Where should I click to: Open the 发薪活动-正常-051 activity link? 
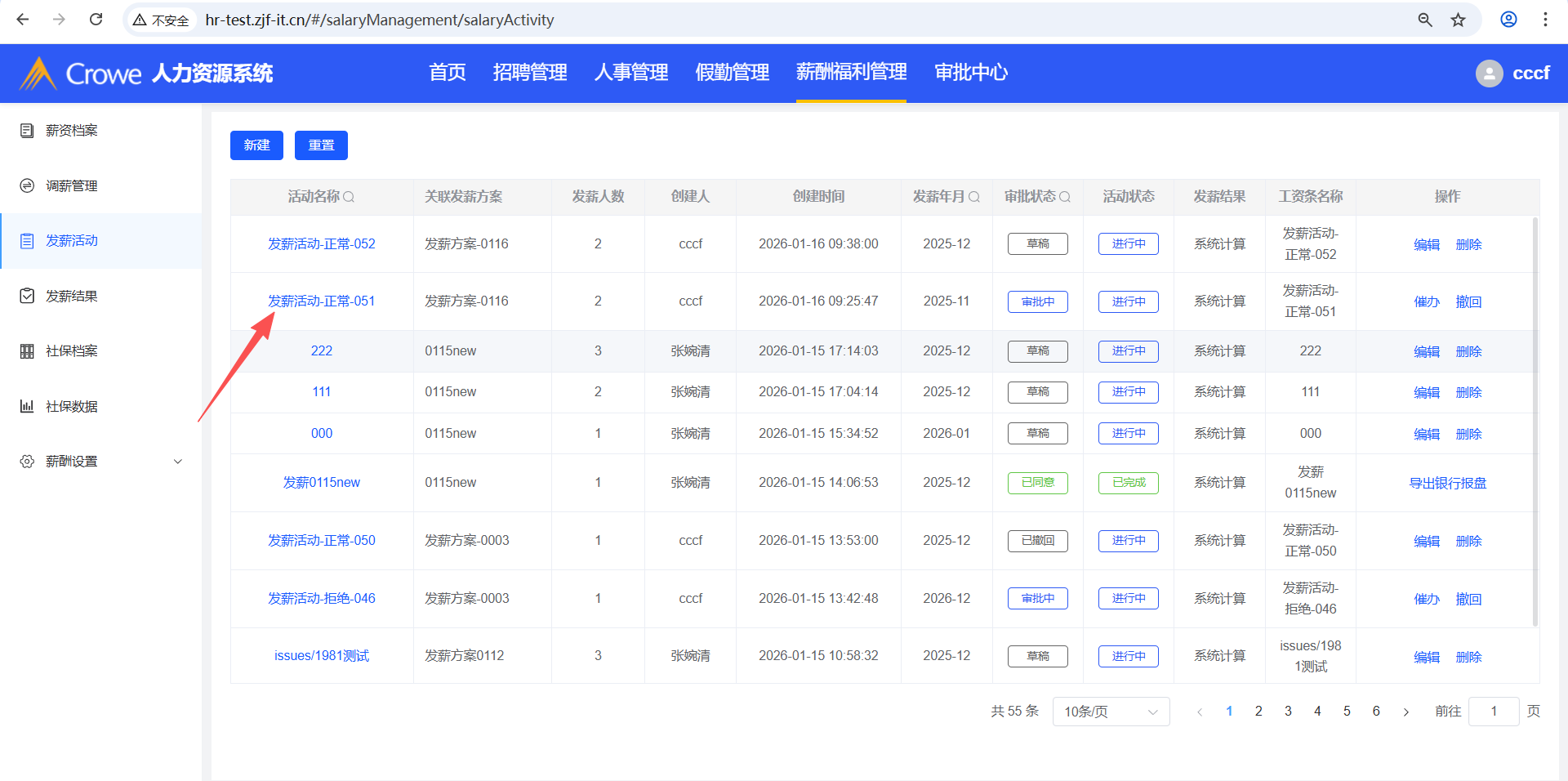[x=321, y=301]
